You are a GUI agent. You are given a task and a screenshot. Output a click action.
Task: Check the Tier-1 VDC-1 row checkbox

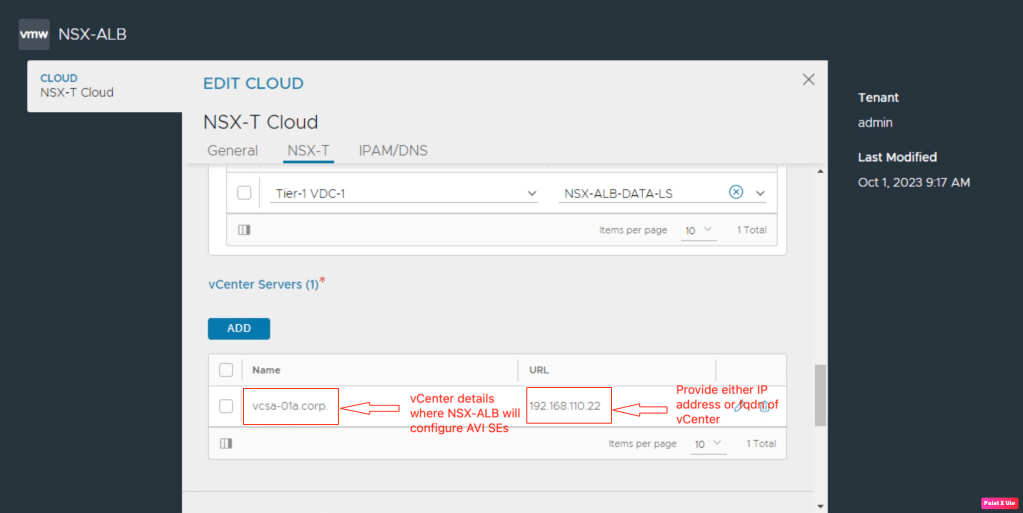(244, 193)
